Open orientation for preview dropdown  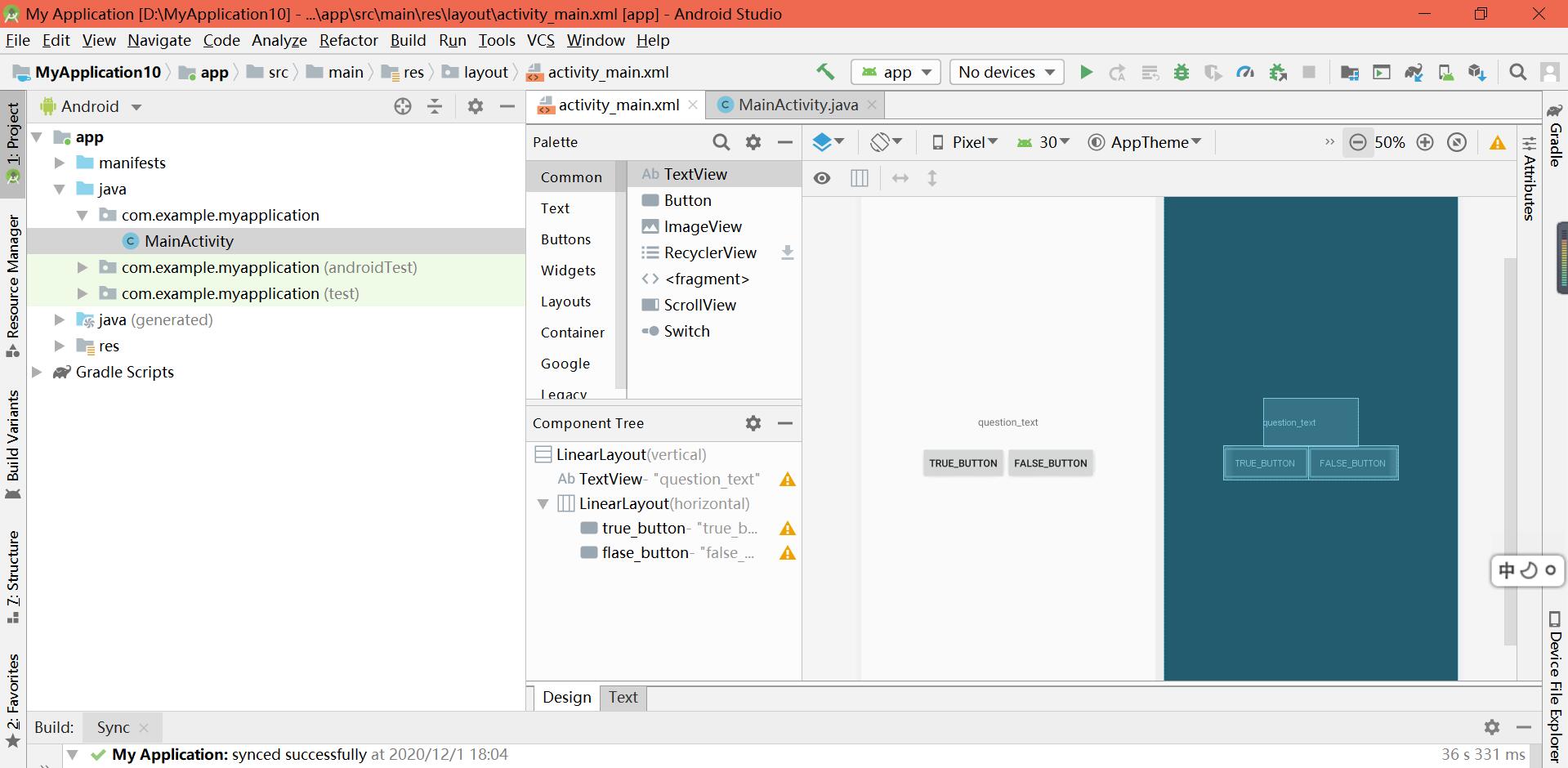886,142
